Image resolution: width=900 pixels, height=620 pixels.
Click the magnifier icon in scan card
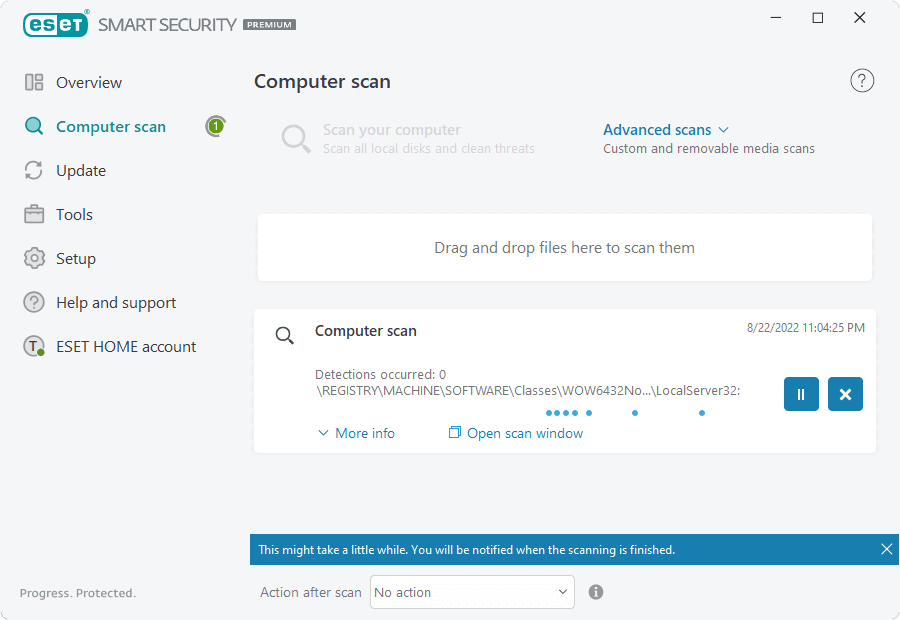(284, 335)
